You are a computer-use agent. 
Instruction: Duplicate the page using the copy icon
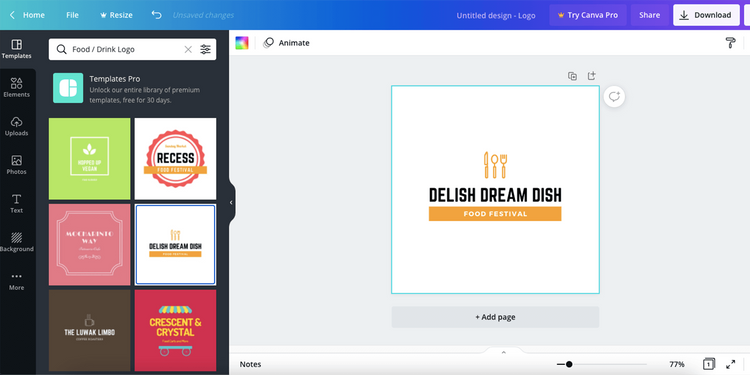[x=572, y=76]
